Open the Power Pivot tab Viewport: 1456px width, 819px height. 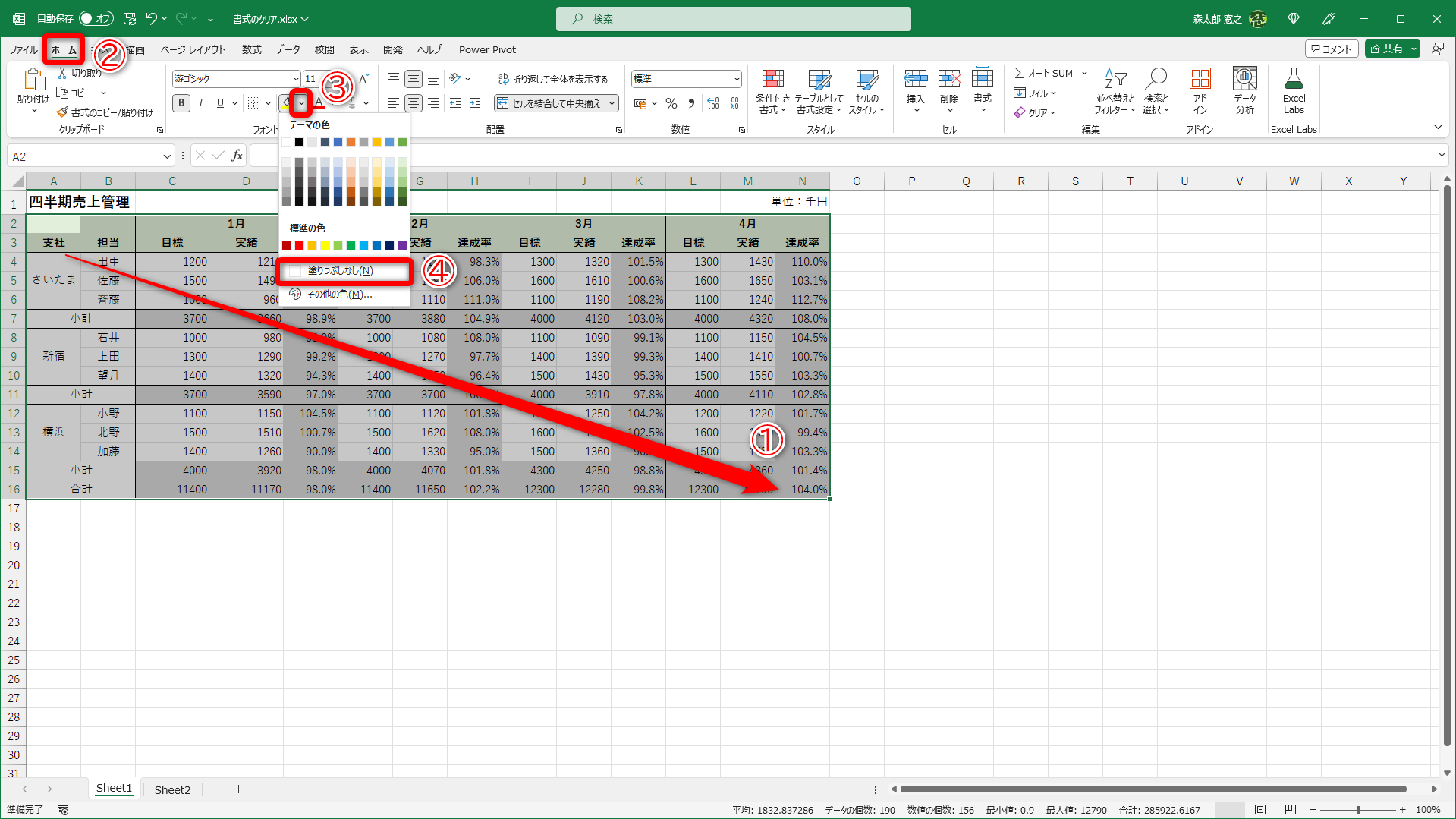[x=487, y=49]
